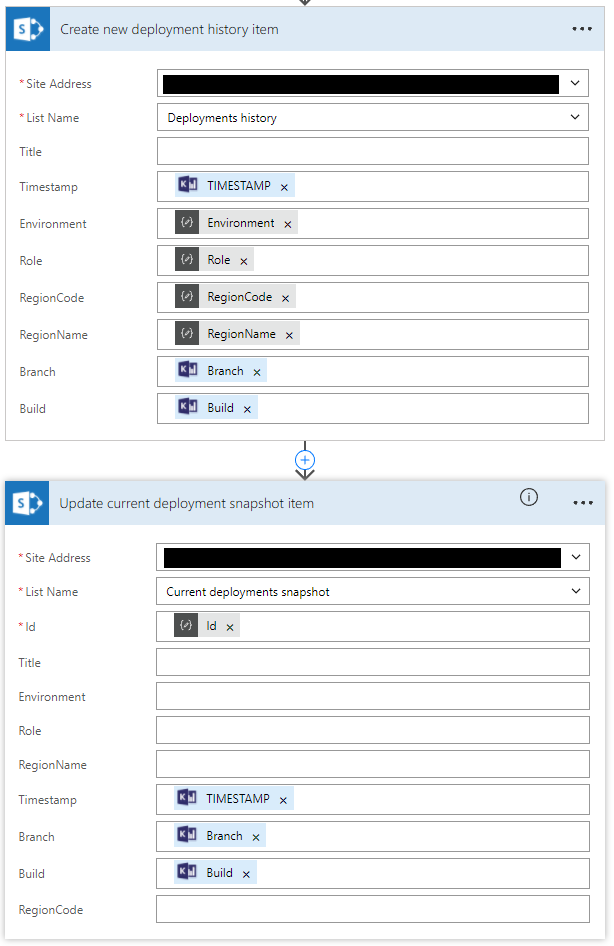The width and height of the screenshot is (614, 946).
Task: Open the ellipsis menu on Update current deployment snapshot item
Action: click(x=583, y=503)
